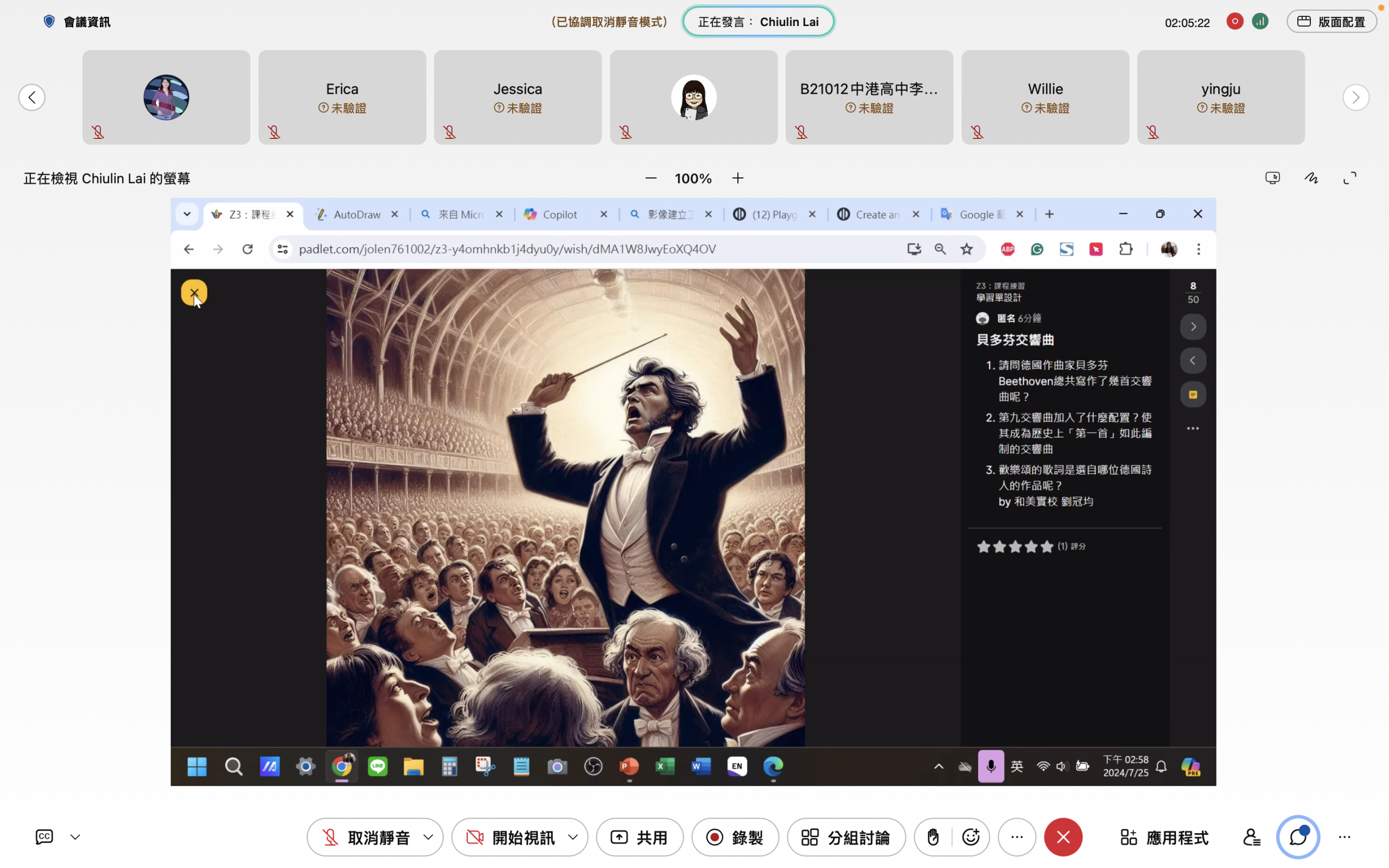The width and height of the screenshot is (1389, 868).
Task: Expand video options arrow beside 開始視訊
Action: 573,837
